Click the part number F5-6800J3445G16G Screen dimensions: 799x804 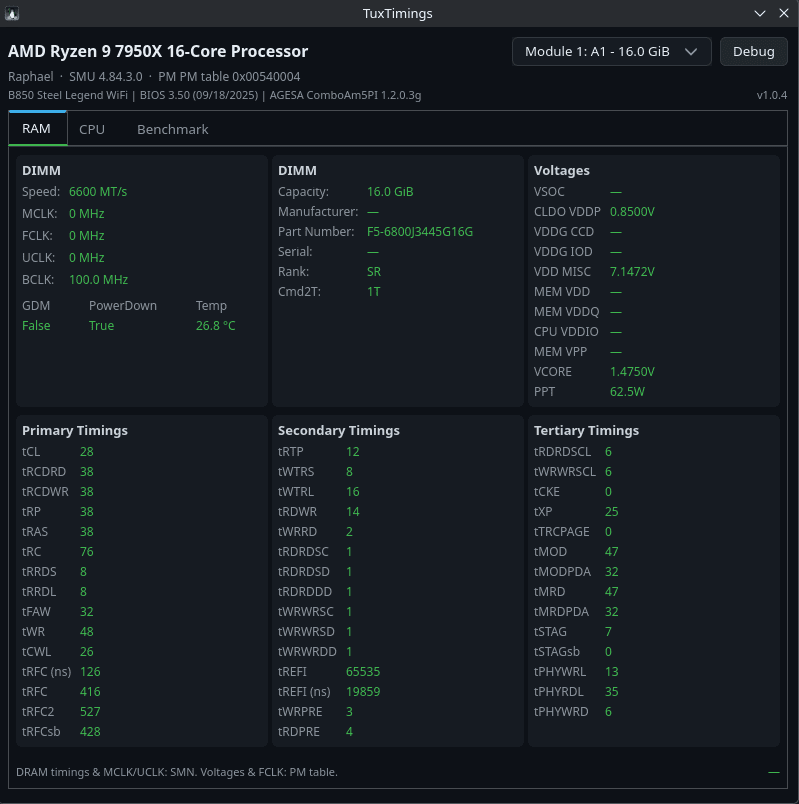pyautogui.click(x=419, y=231)
